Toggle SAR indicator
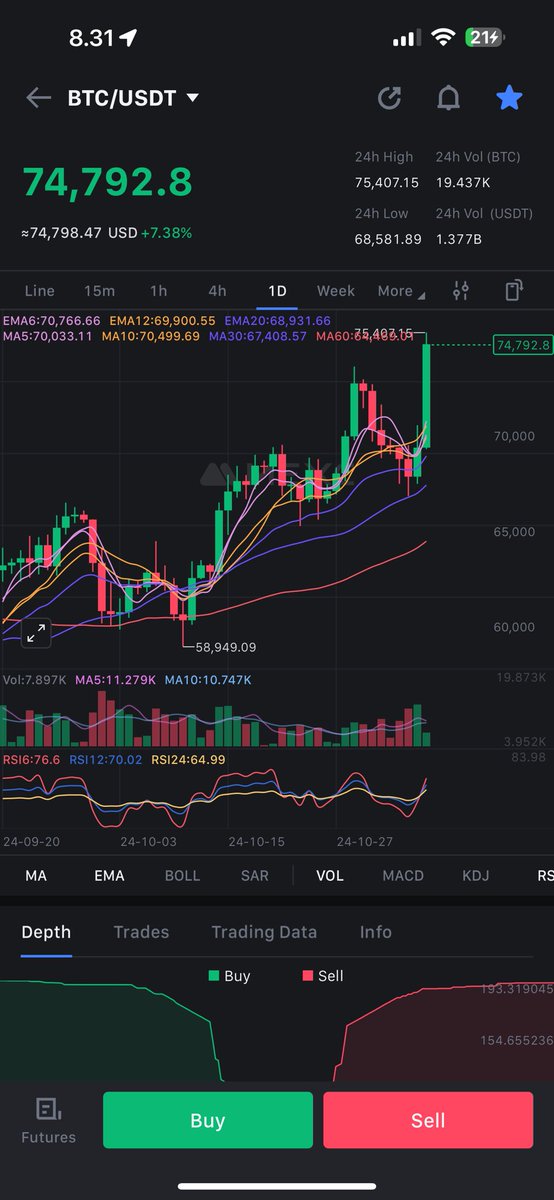This screenshot has width=554, height=1200. (x=255, y=875)
